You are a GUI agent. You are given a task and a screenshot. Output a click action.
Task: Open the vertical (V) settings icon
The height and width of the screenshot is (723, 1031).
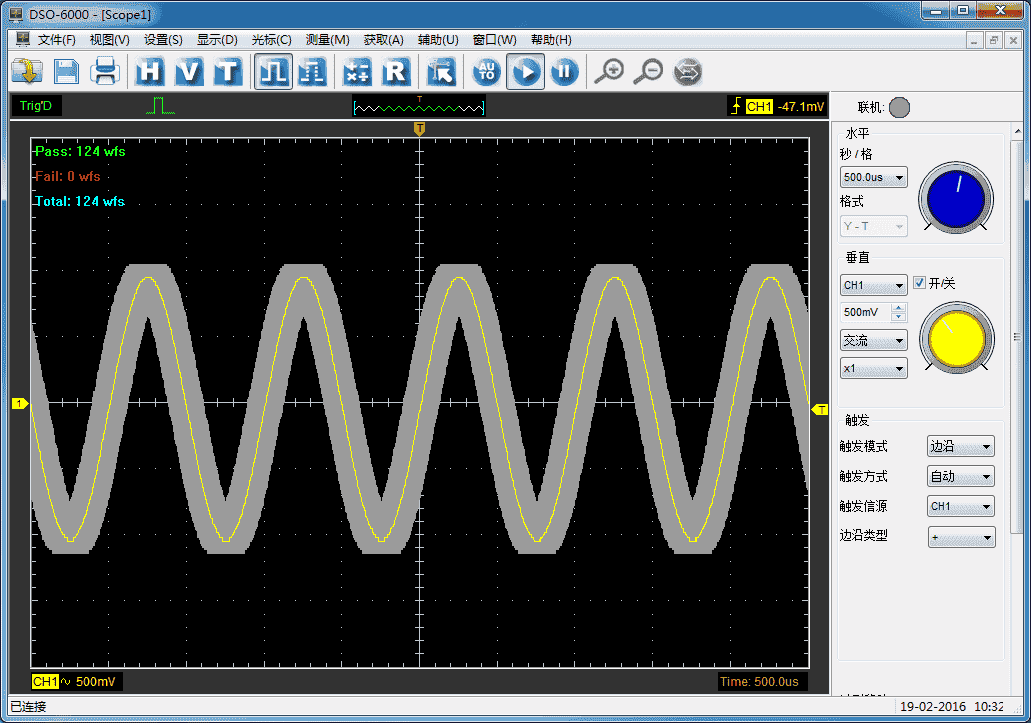[189, 71]
